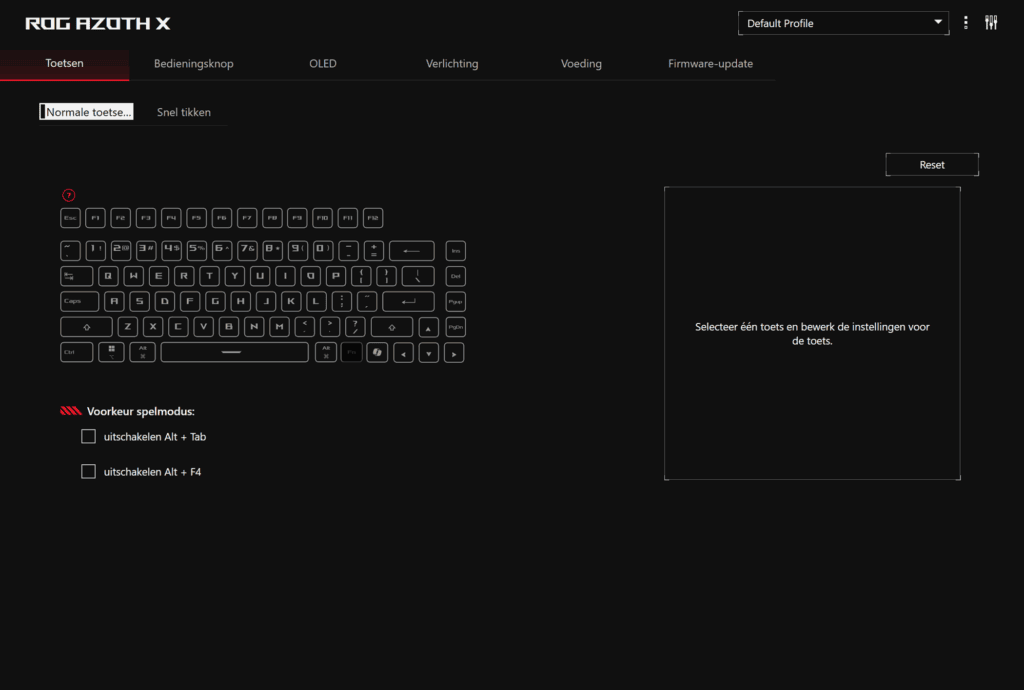Select the semicolon colon key
The width and height of the screenshot is (1024, 690).
click(x=342, y=302)
